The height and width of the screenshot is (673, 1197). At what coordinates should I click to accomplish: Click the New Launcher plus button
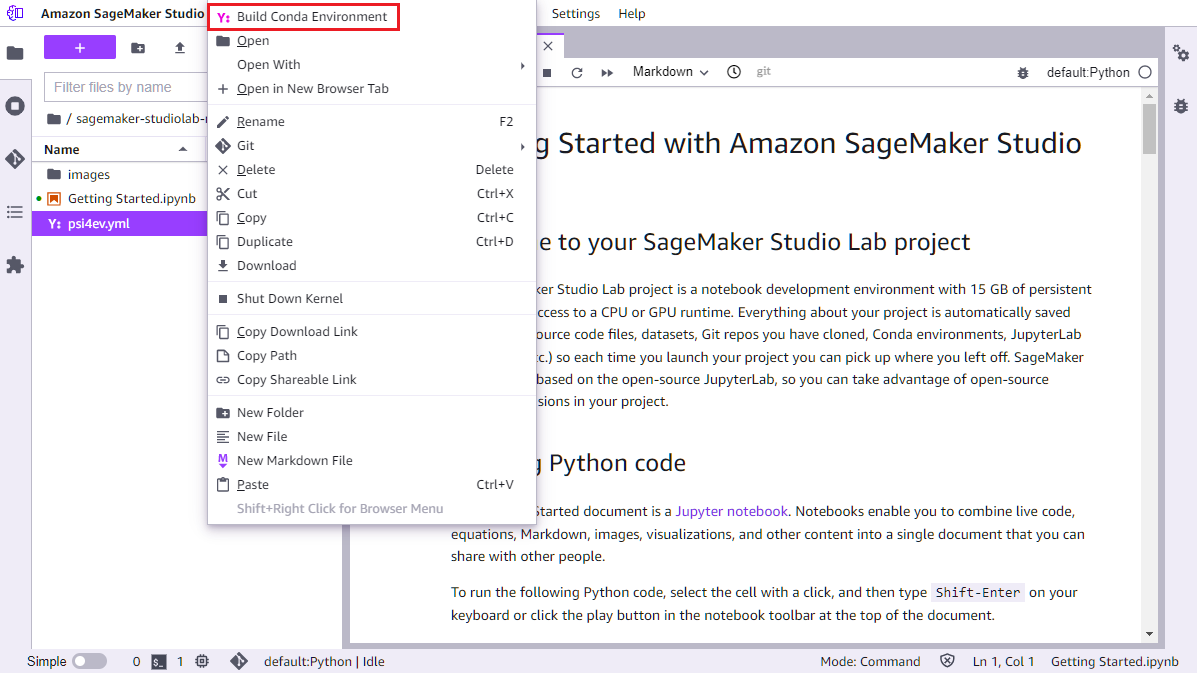coord(79,47)
